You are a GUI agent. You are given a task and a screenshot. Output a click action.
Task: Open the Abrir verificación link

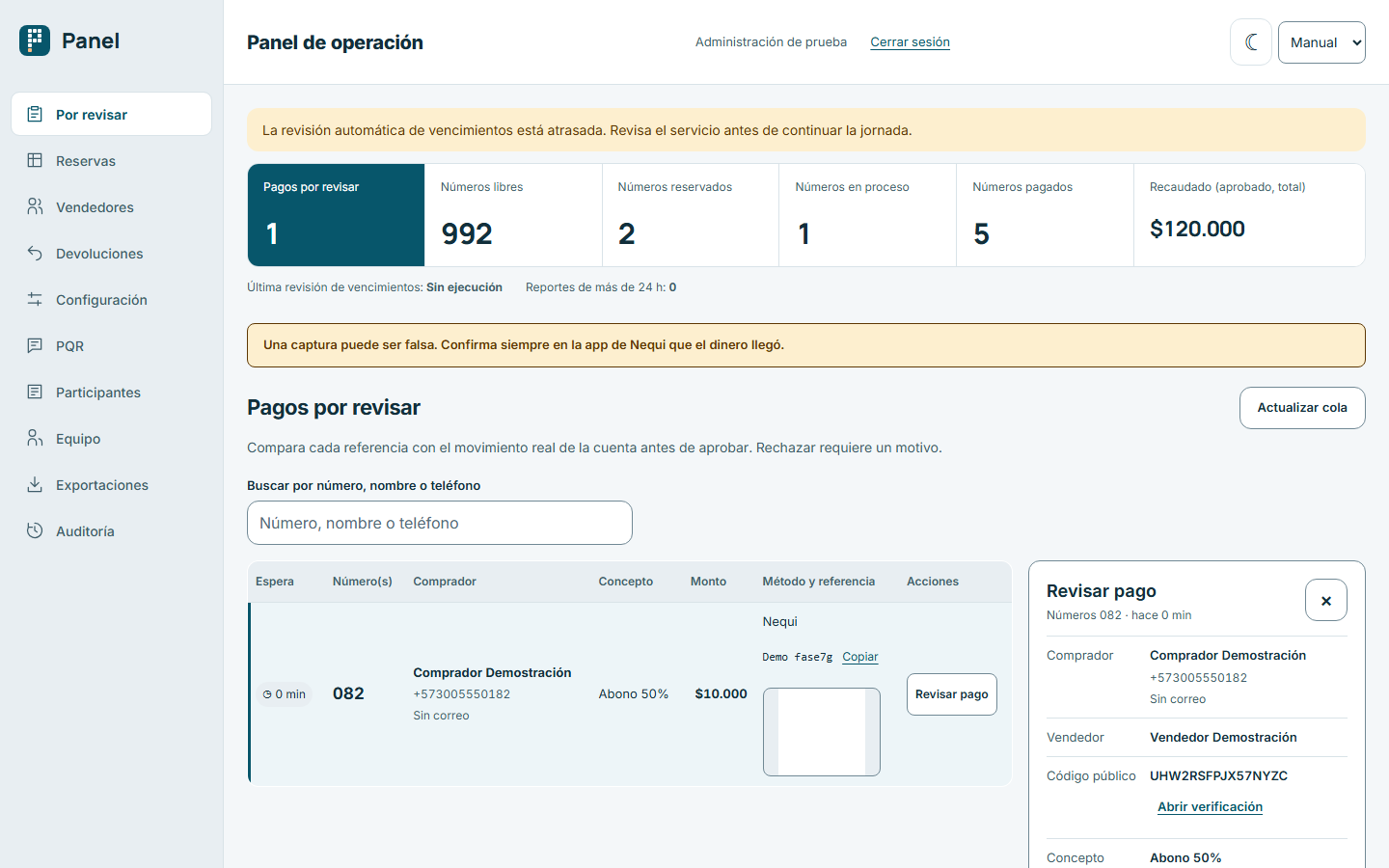point(1210,807)
